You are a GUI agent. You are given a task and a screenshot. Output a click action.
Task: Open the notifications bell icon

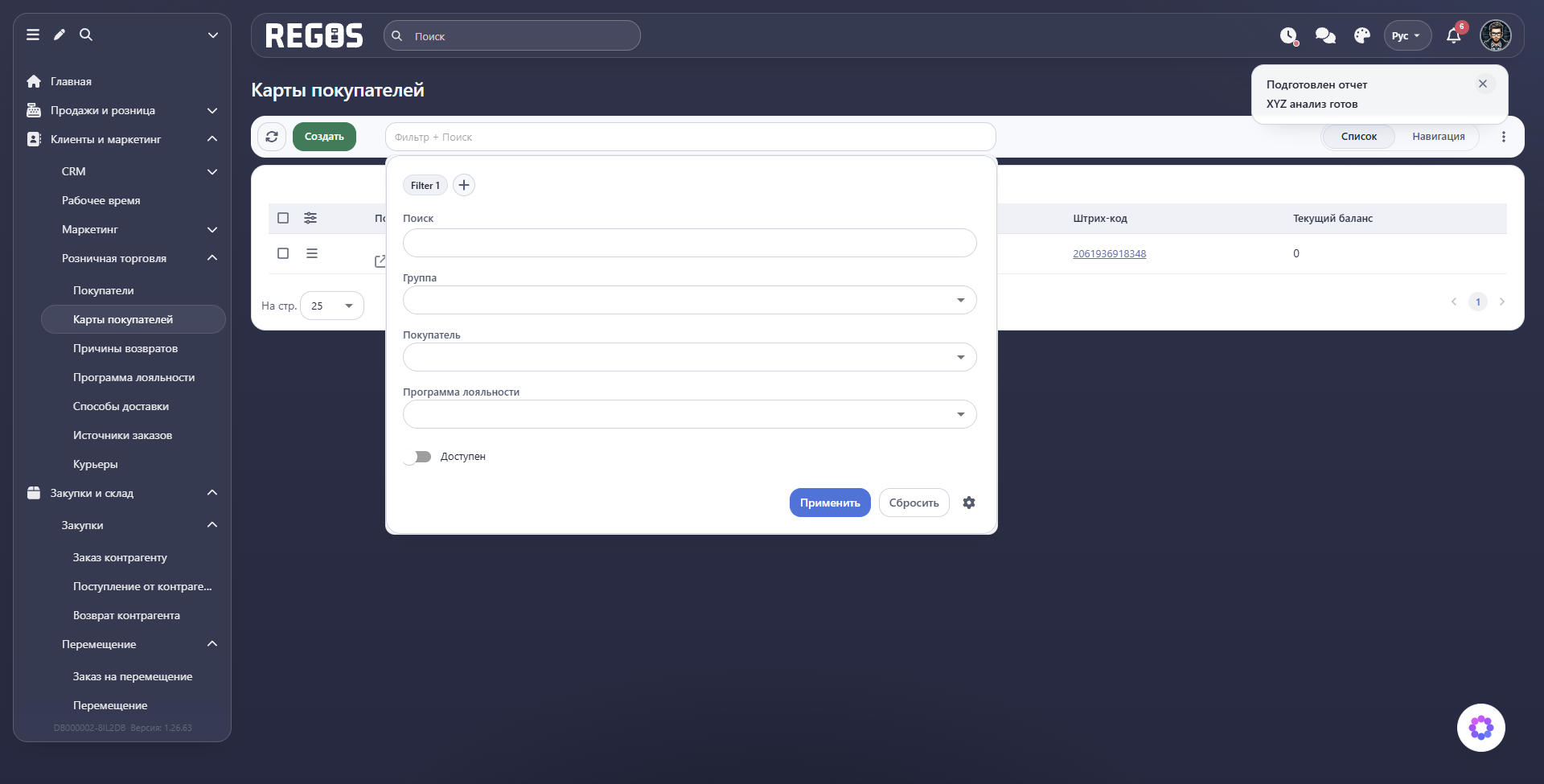[1454, 35]
